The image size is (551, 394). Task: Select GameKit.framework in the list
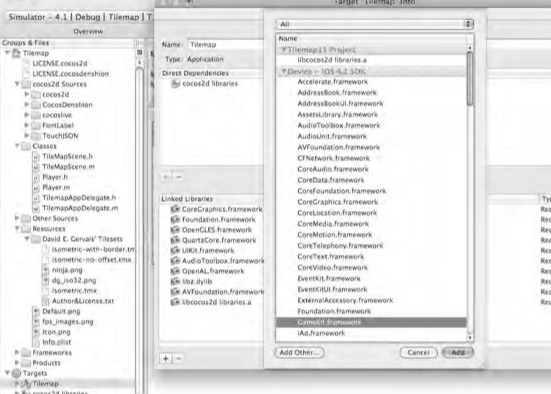(371, 322)
